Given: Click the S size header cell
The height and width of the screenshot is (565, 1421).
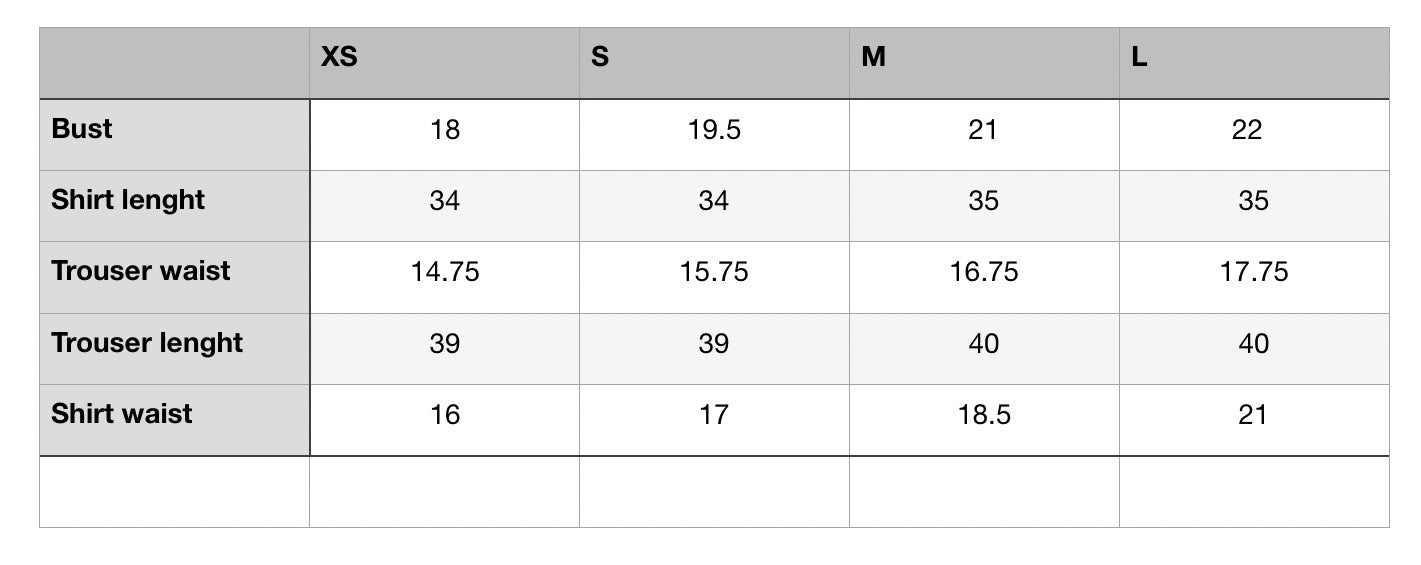Looking at the screenshot, I should click(714, 63).
